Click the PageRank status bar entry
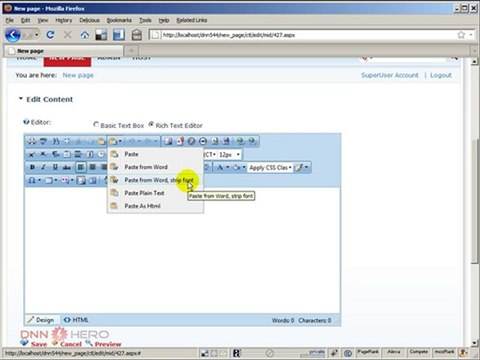The height and width of the screenshot is (360, 480). click(x=368, y=352)
